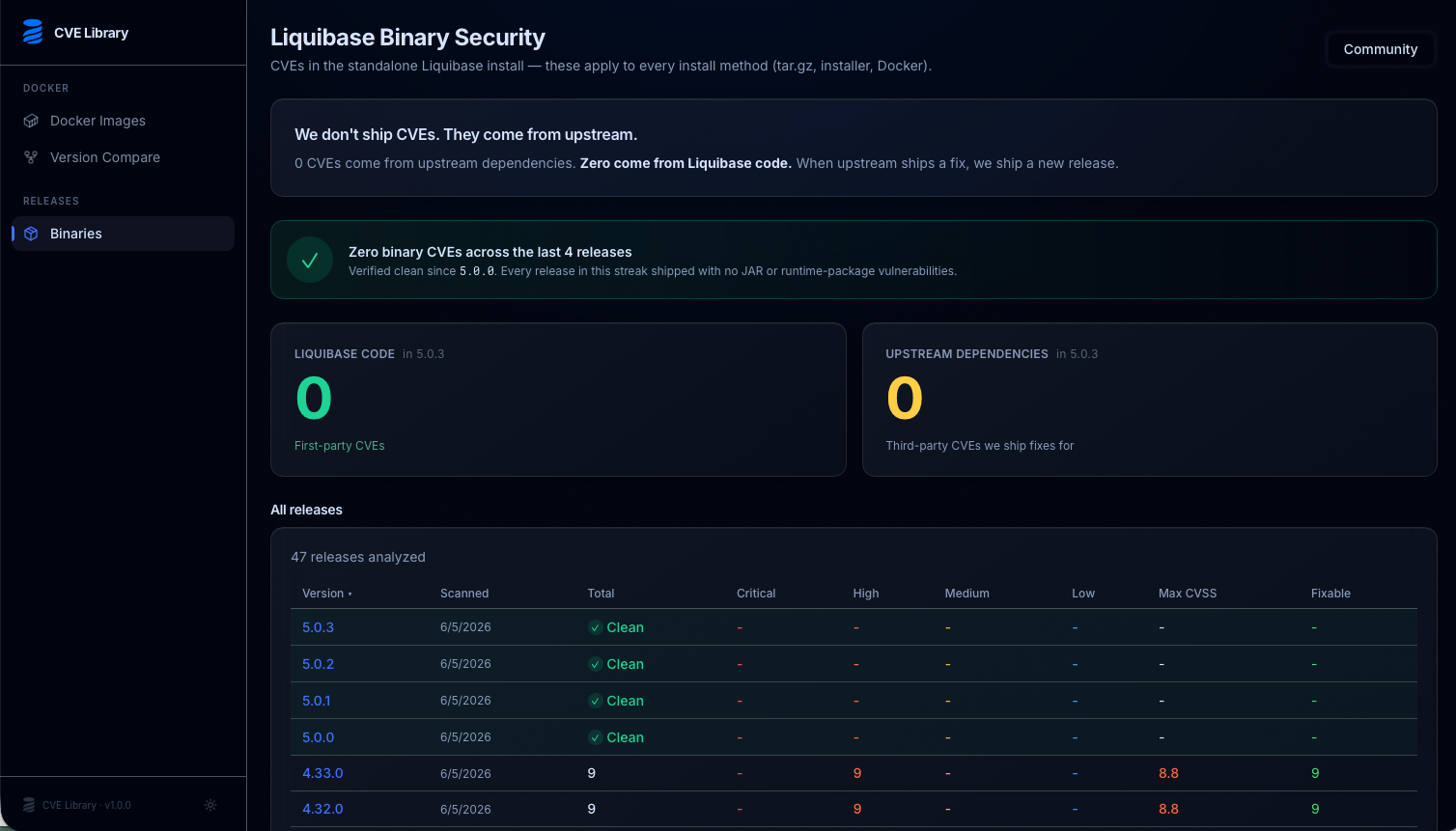This screenshot has width=1456, height=831.
Task: Click the Low column header
Action: tap(1083, 594)
